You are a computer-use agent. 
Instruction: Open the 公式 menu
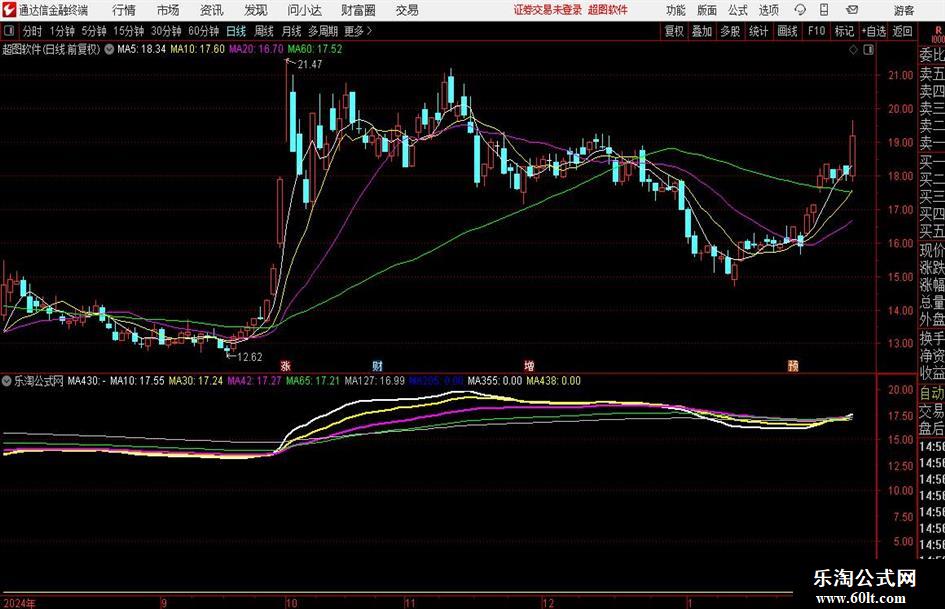pyautogui.click(x=737, y=10)
